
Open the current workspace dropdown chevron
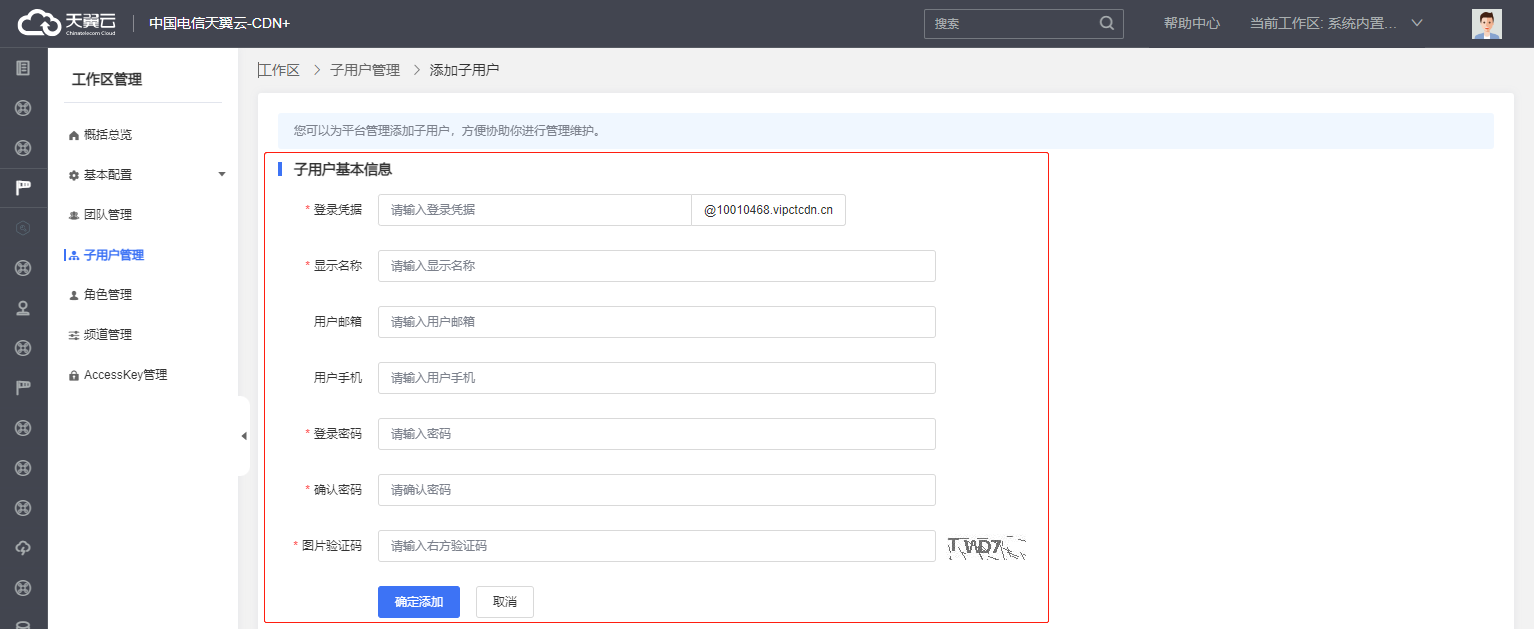1416,23
